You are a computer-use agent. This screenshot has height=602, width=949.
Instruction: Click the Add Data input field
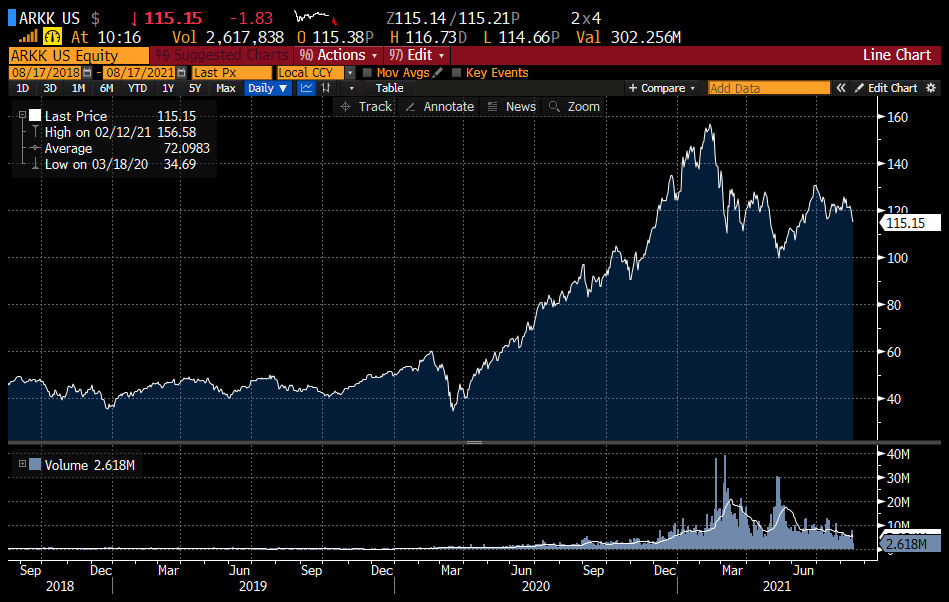tap(769, 88)
